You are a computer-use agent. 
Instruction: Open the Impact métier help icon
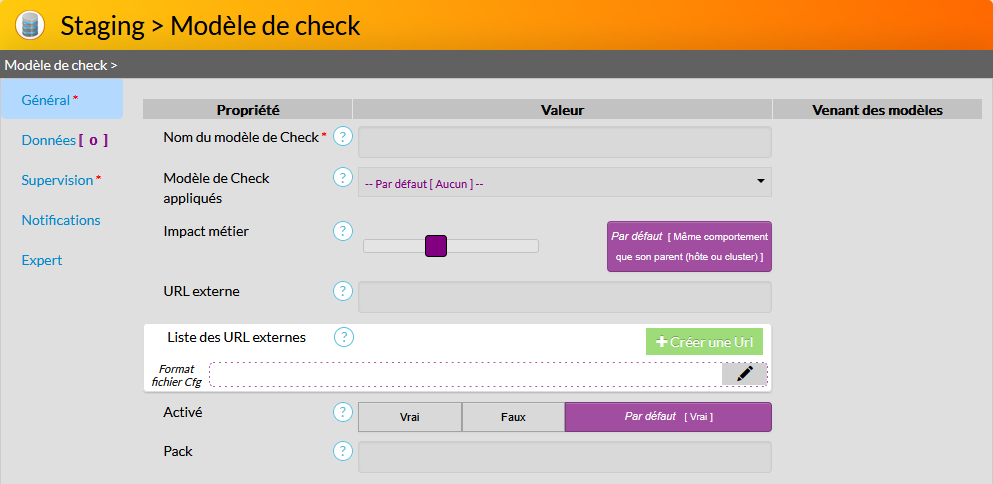tap(343, 231)
